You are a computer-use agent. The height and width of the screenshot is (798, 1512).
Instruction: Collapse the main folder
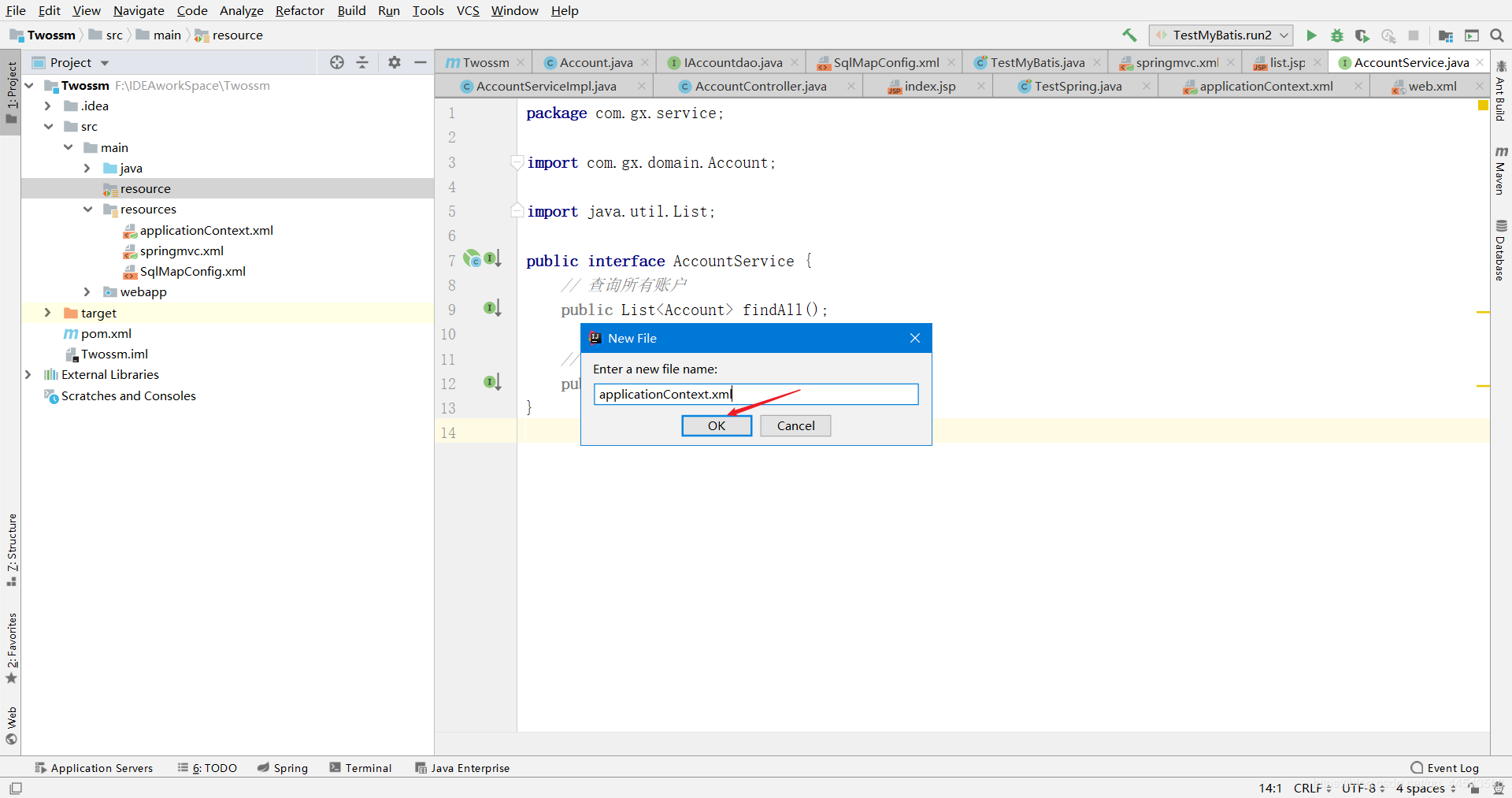(69, 147)
